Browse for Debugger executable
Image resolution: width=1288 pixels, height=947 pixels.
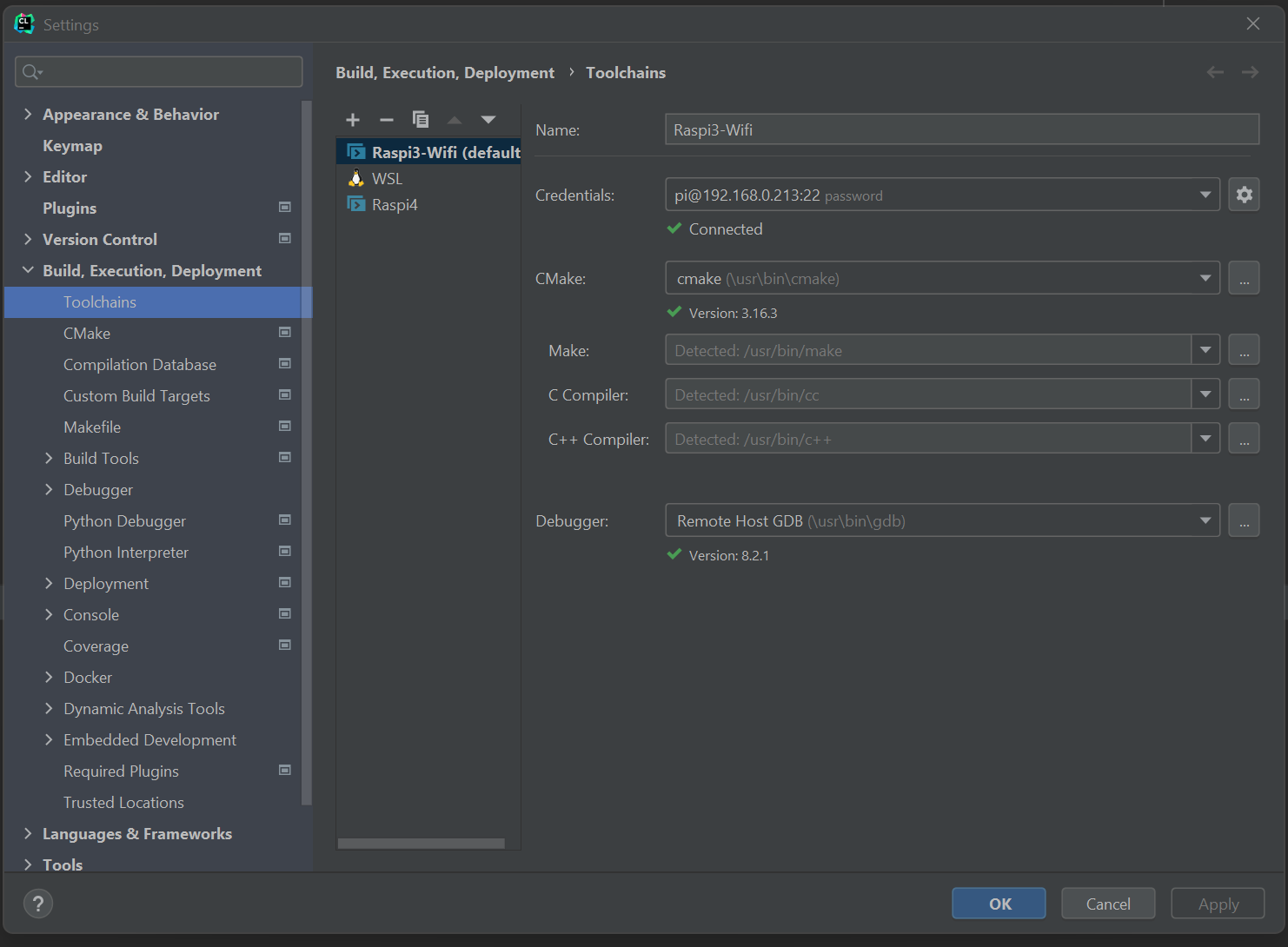pos(1244,520)
